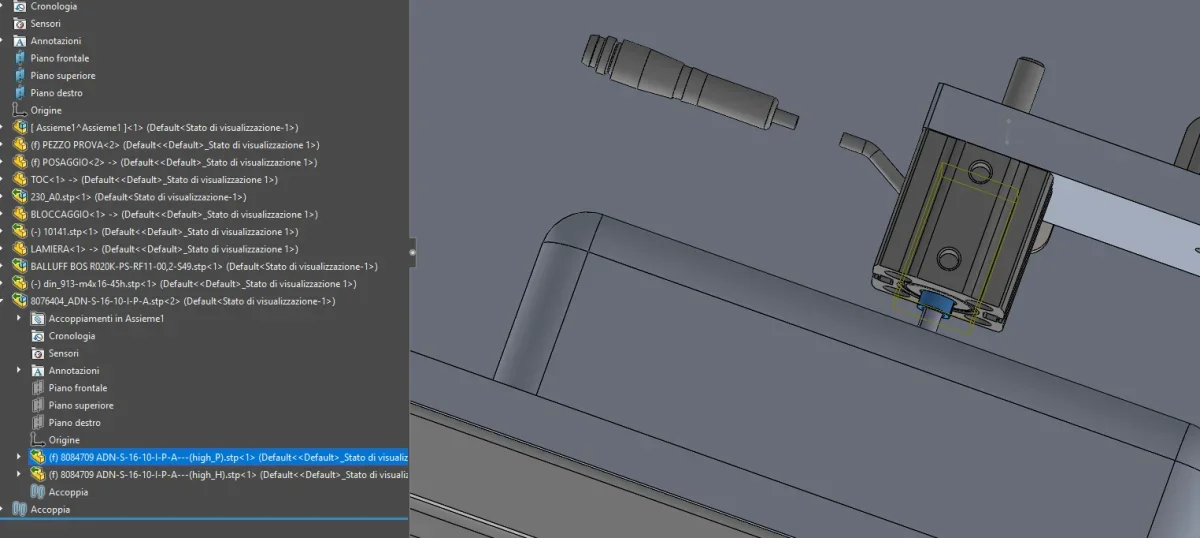
Task: Click the BALLUFF BOS sensor assembly icon
Action: coord(19,266)
